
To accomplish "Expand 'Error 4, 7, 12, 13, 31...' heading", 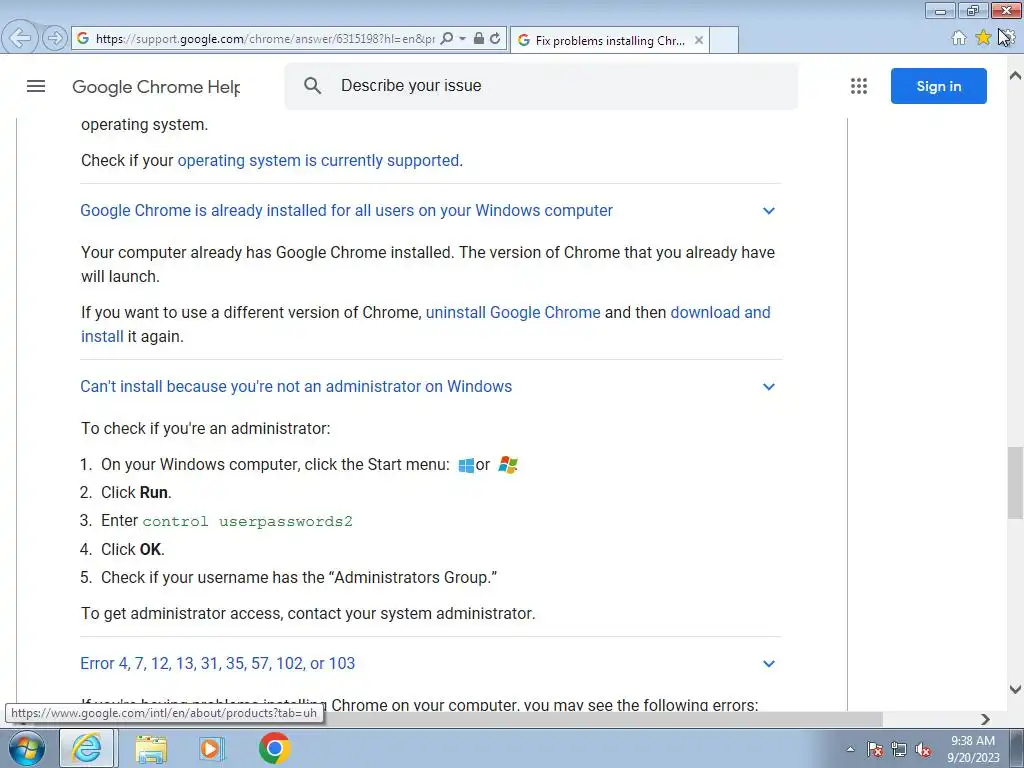I will click(x=217, y=664).
